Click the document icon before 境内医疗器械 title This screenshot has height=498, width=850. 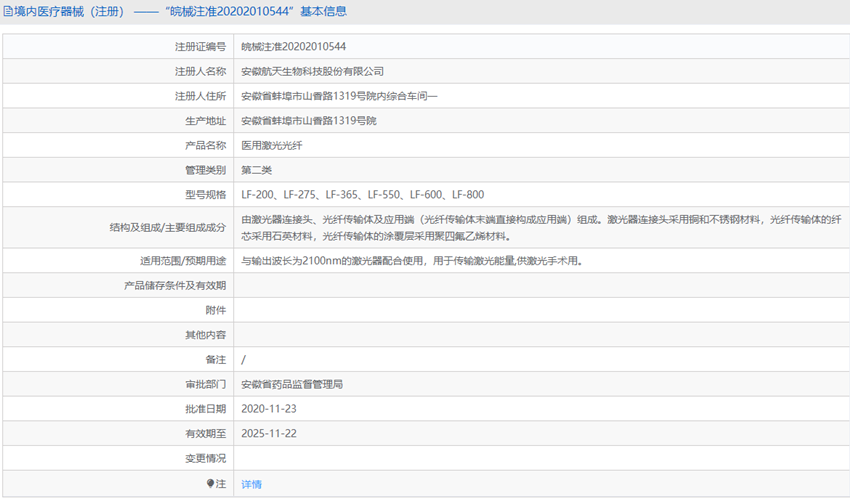tap(8, 11)
